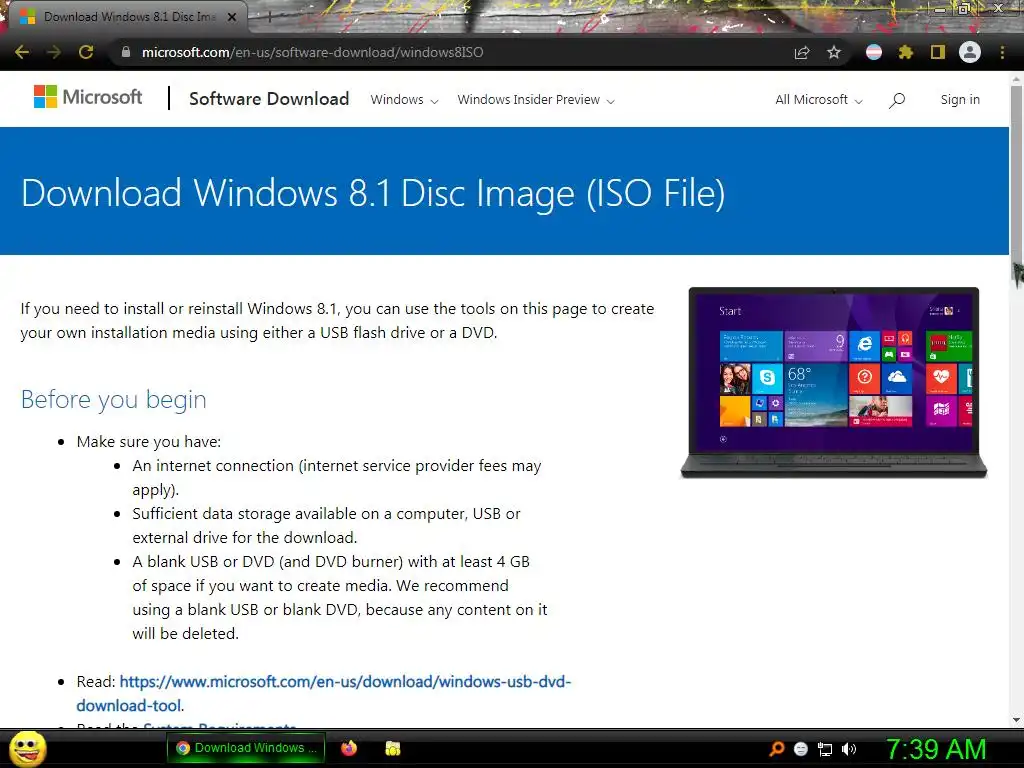Open the striped flag extension icon

[x=874, y=52]
